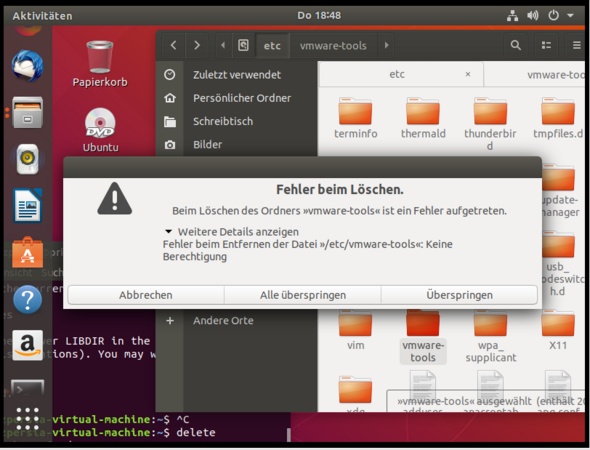Open Amazon from the dock
590x450 pixels.
(x=27, y=345)
